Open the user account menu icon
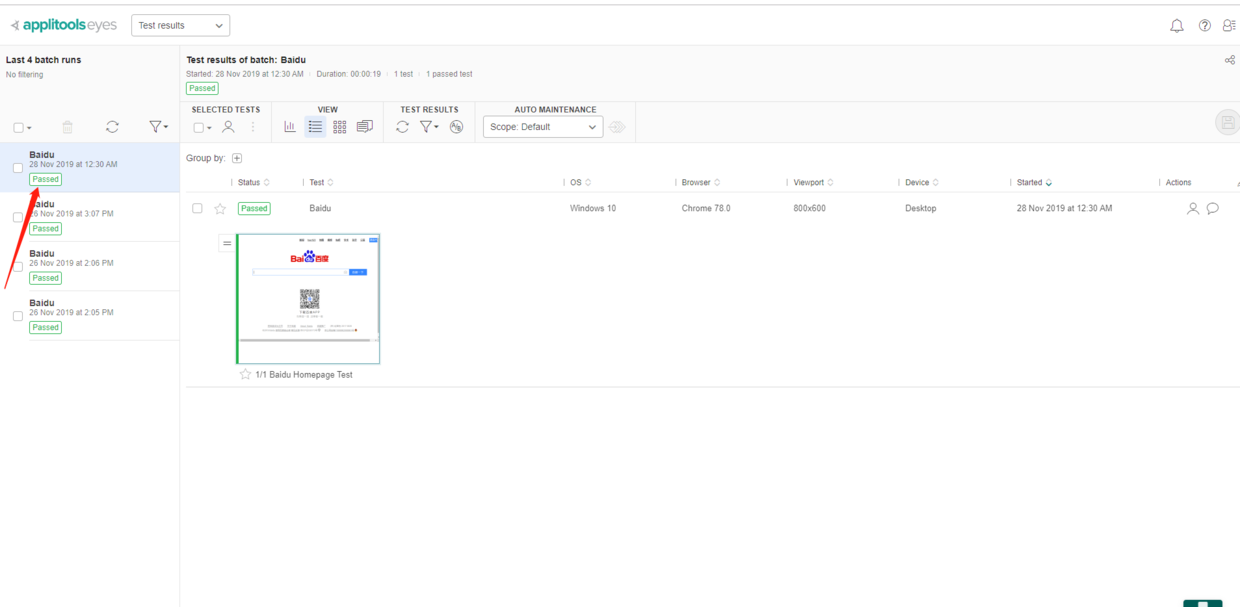This screenshot has height=607, width=1240. pos(1229,26)
